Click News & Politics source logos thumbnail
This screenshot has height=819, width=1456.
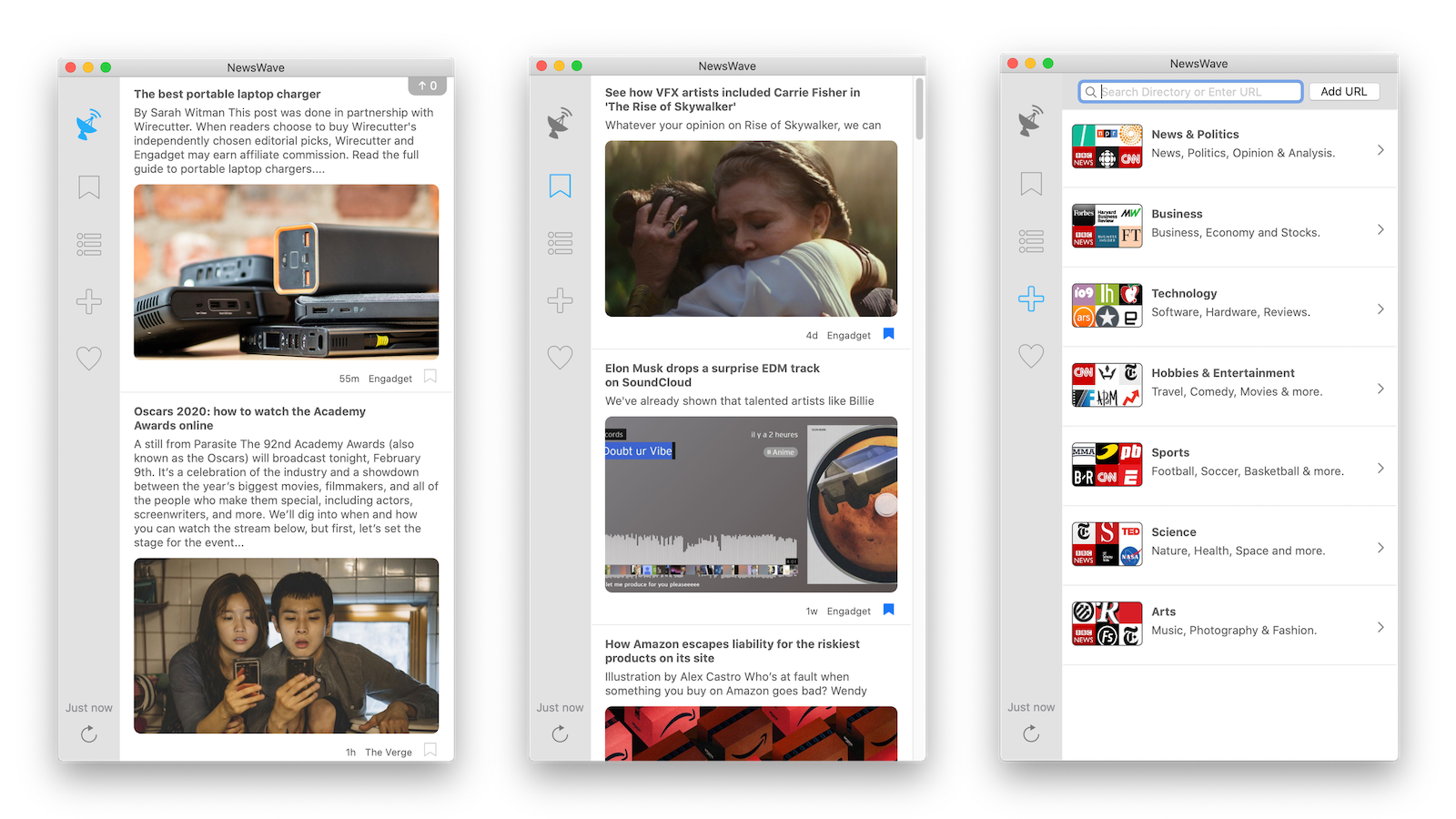1107,147
